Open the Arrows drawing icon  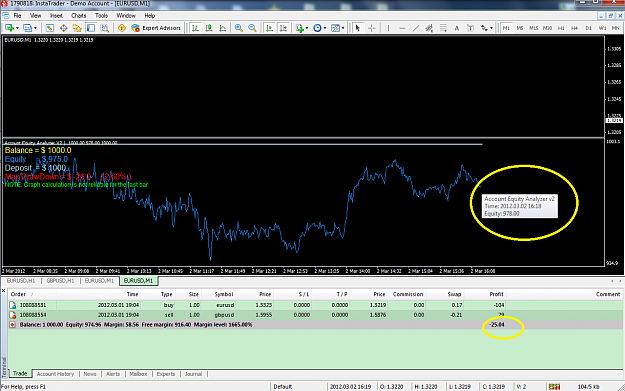484,28
